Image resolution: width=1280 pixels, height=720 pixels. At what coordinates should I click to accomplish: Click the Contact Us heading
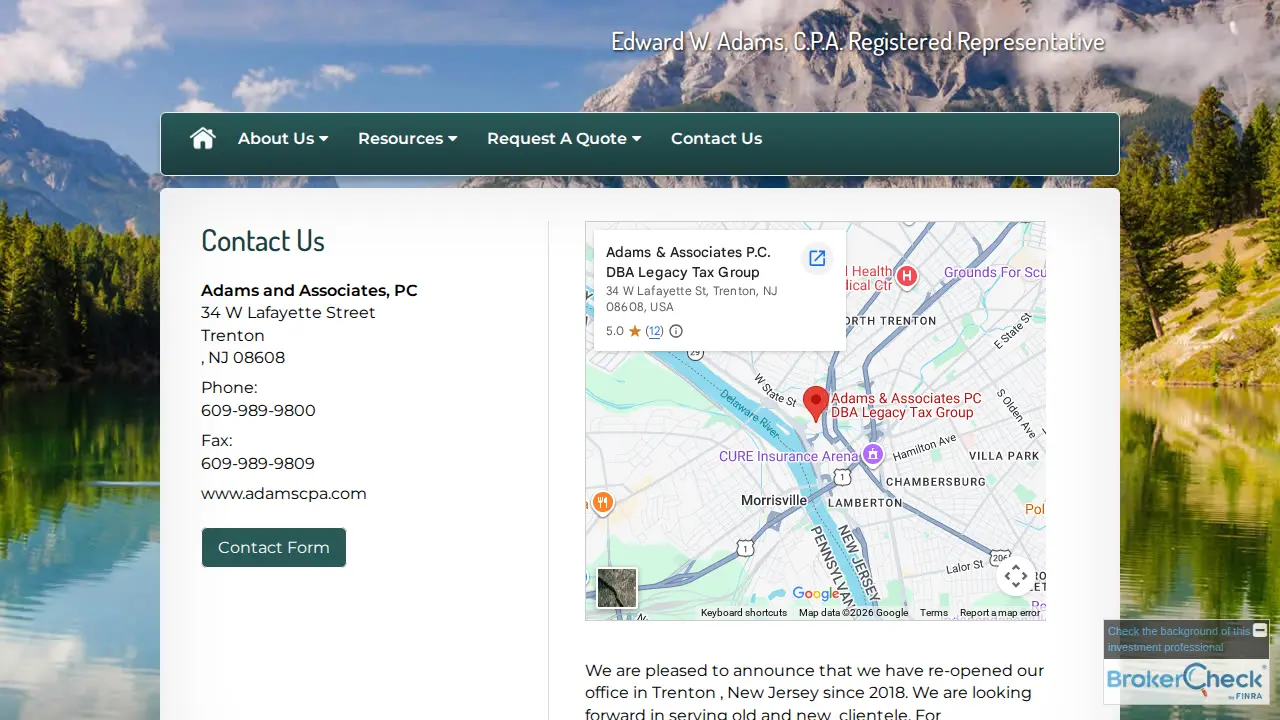[x=263, y=240]
